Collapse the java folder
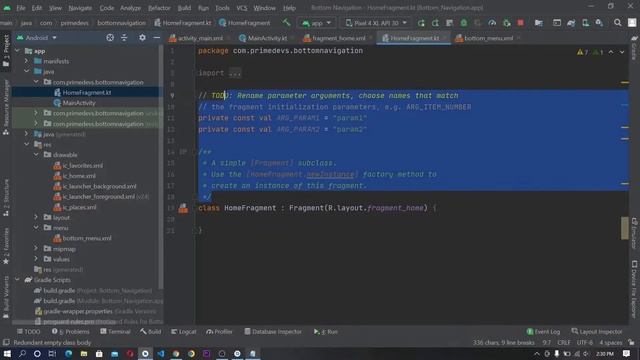The image size is (640, 360). 27,71
